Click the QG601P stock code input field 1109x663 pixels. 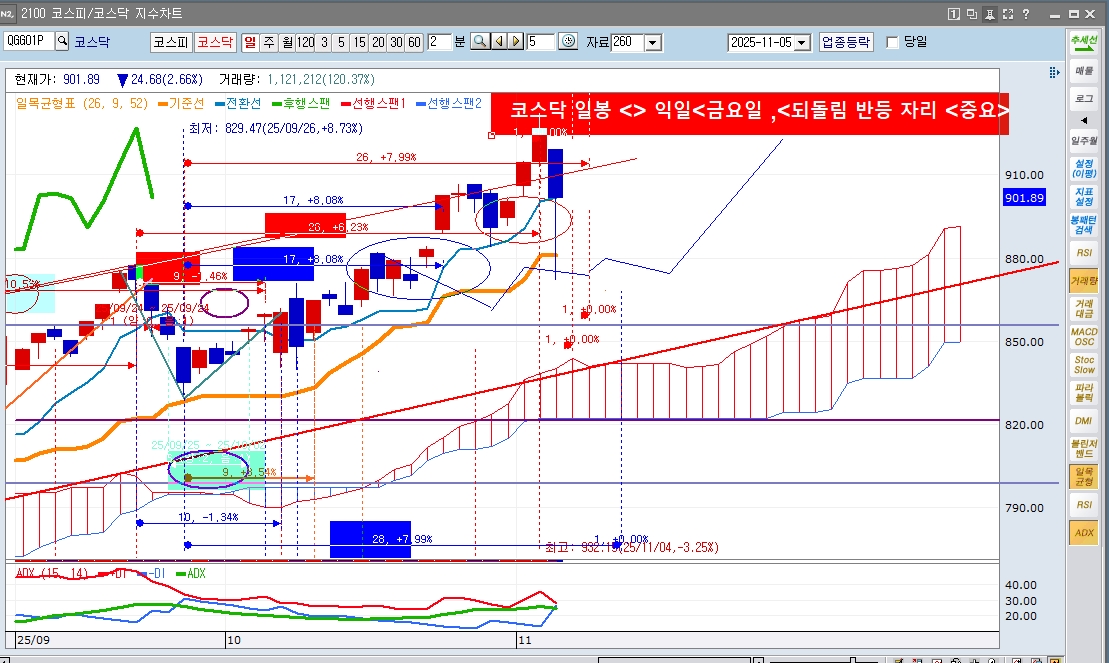tap(28, 42)
